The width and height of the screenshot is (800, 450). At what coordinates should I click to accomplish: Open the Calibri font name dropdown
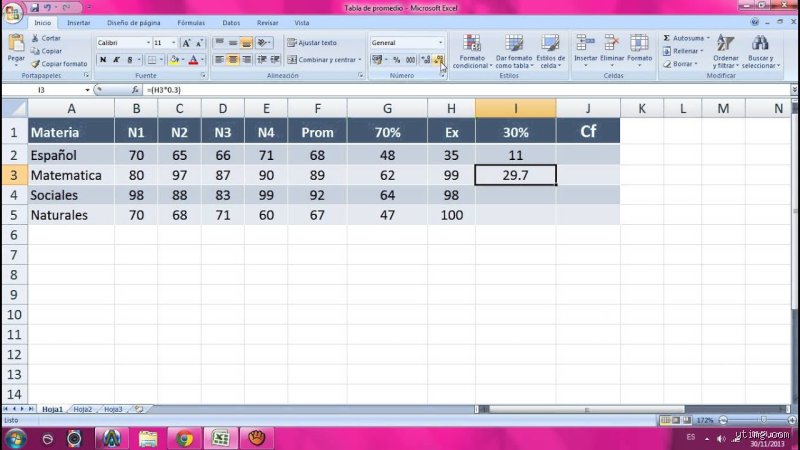coord(148,43)
